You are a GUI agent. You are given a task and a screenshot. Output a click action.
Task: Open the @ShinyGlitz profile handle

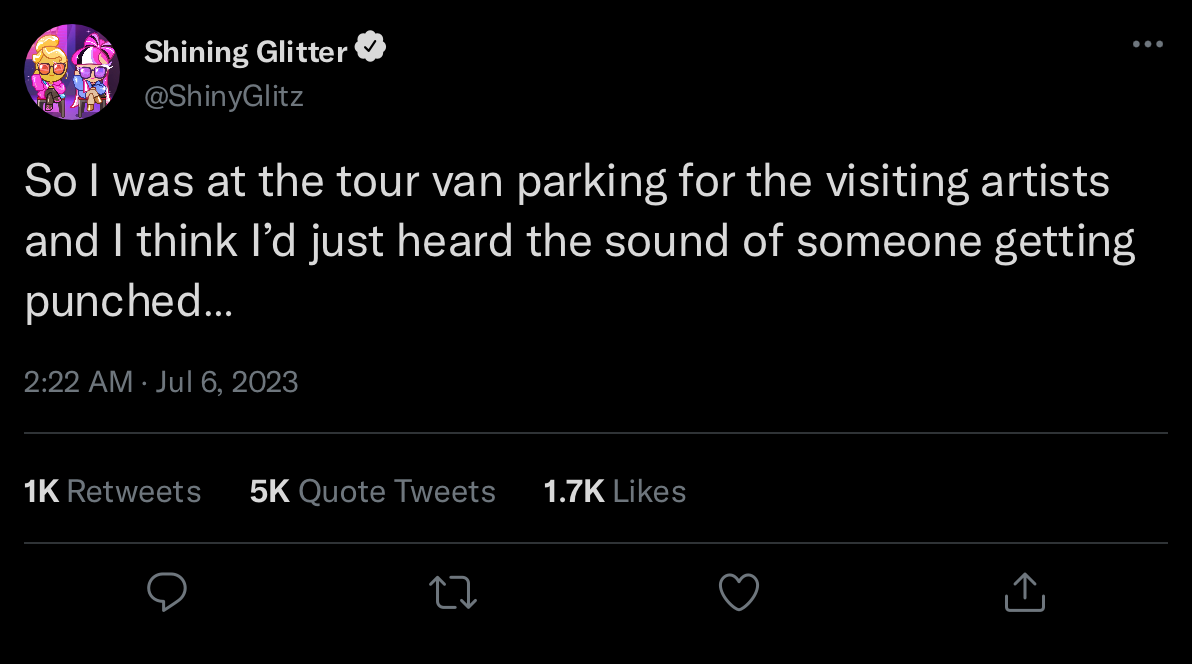(x=224, y=96)
